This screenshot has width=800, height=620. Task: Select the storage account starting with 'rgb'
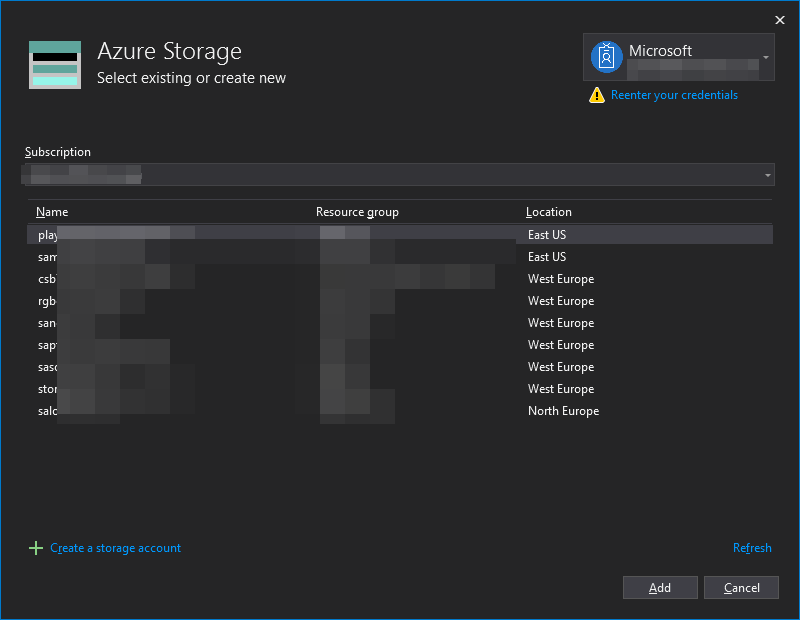[x=400, y=301]
